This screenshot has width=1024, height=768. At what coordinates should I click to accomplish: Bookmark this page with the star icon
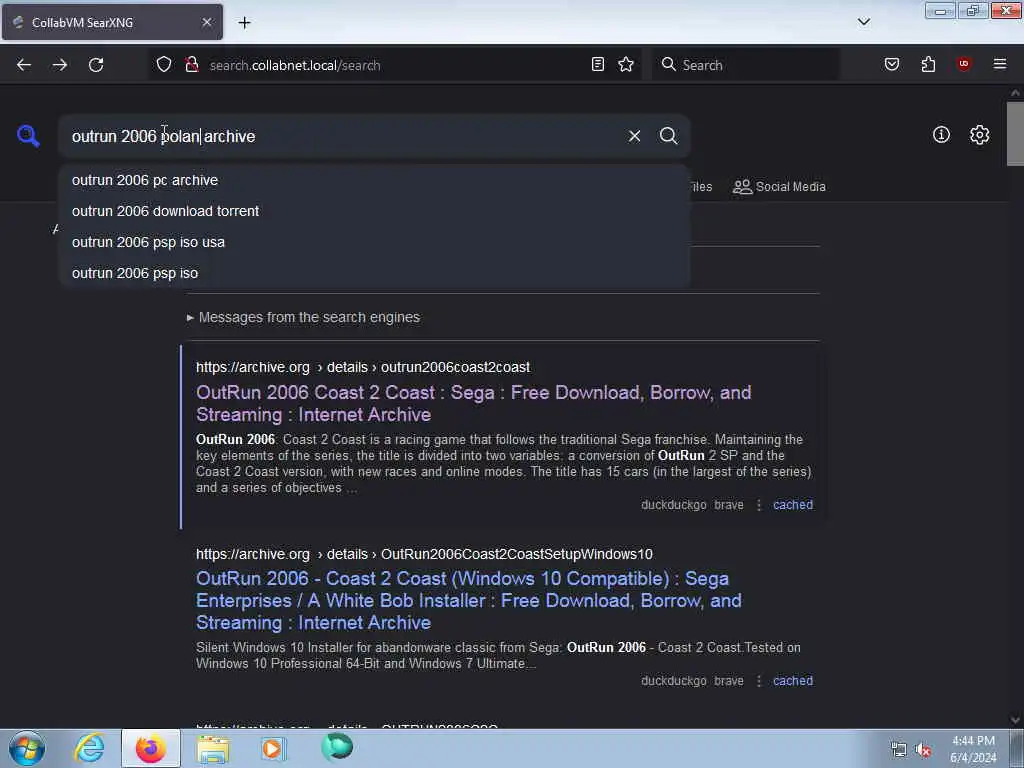pyautogui.click(x=626, y=64)
